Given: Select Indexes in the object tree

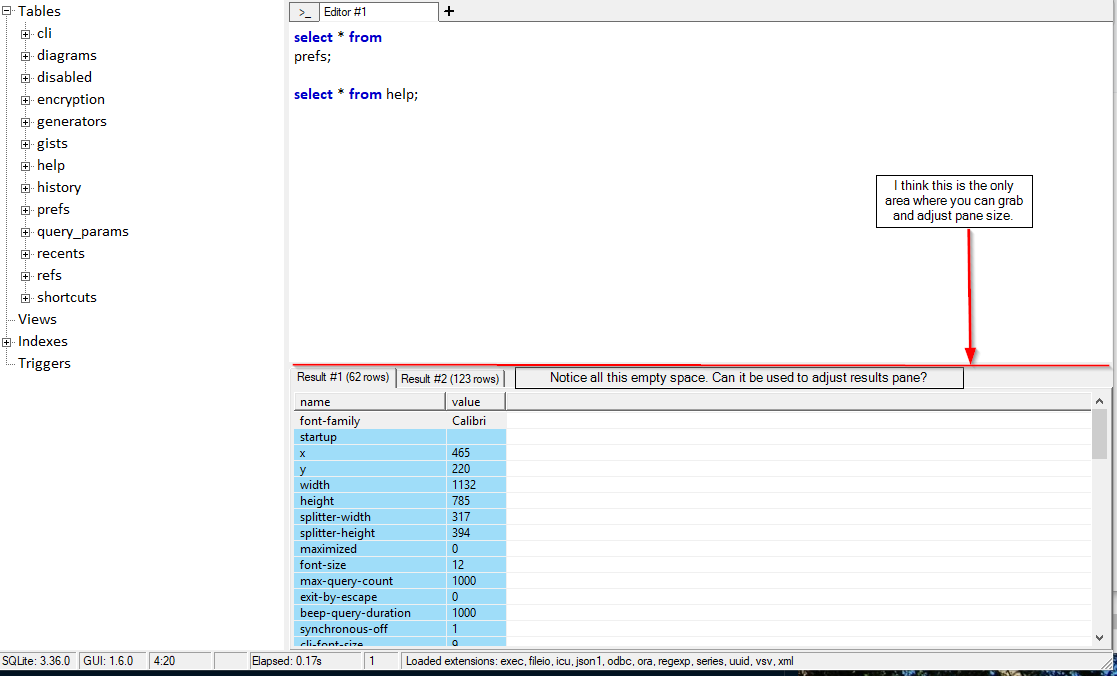Looking at the screenshot, I should [x=42, y=340].
